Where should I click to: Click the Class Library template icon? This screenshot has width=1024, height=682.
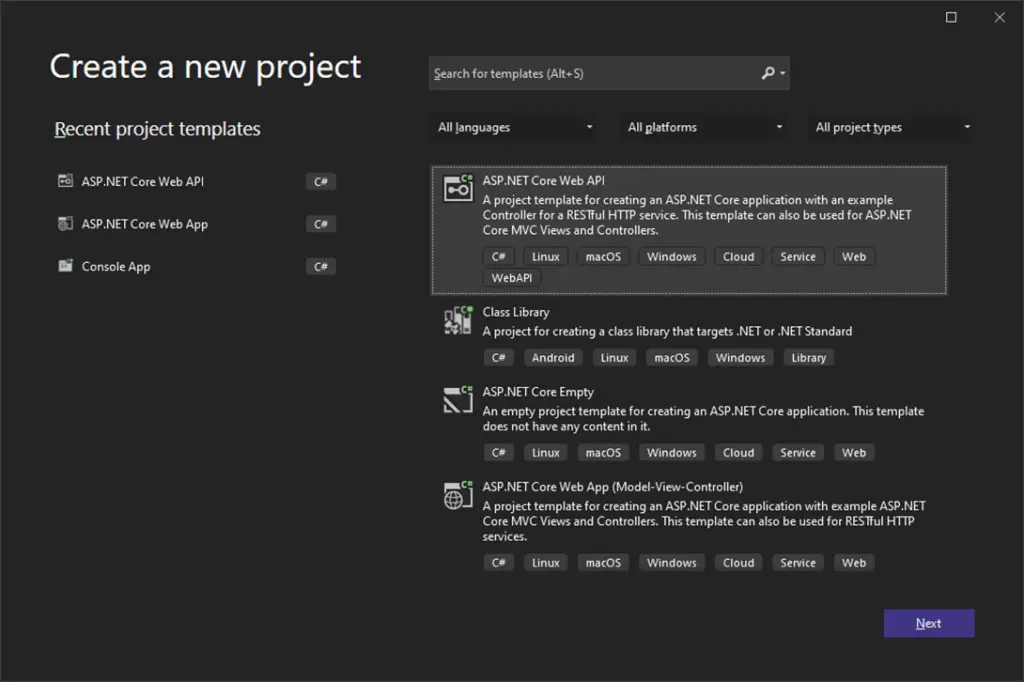pyautogui.click(x=458, y=320)
